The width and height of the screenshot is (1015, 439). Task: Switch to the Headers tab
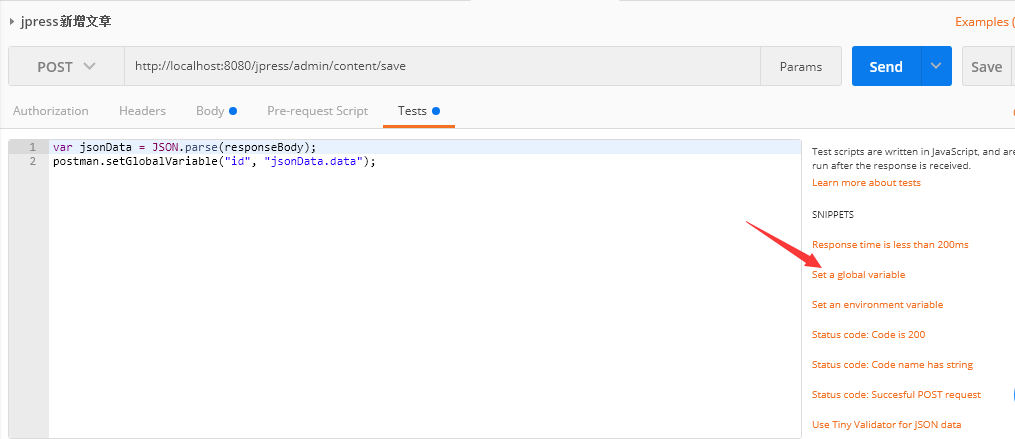[142, 111]
